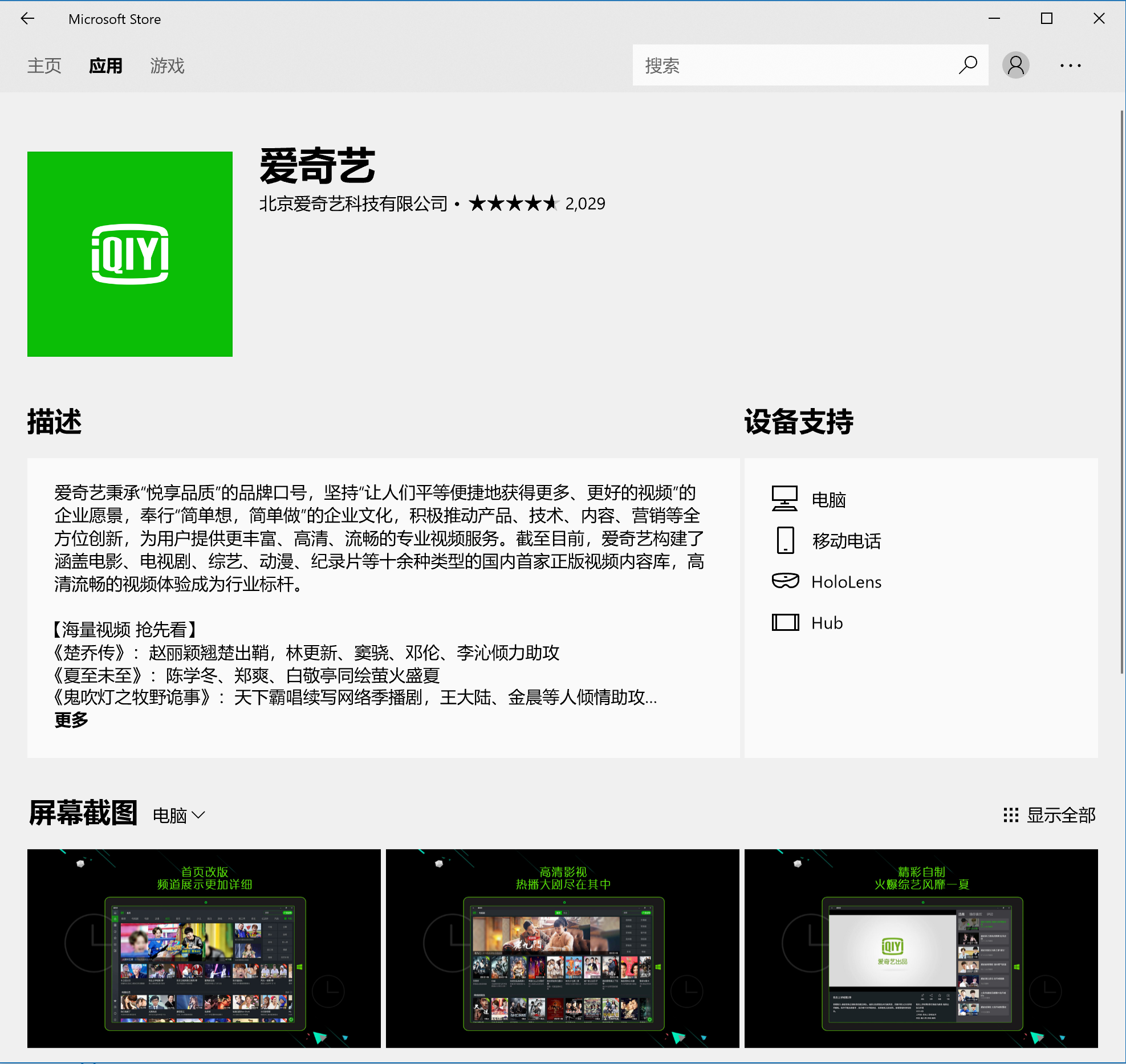Click the 描述 section heading
The height and width of the screenshot is (1064, 1126).
tap(54, 422)
